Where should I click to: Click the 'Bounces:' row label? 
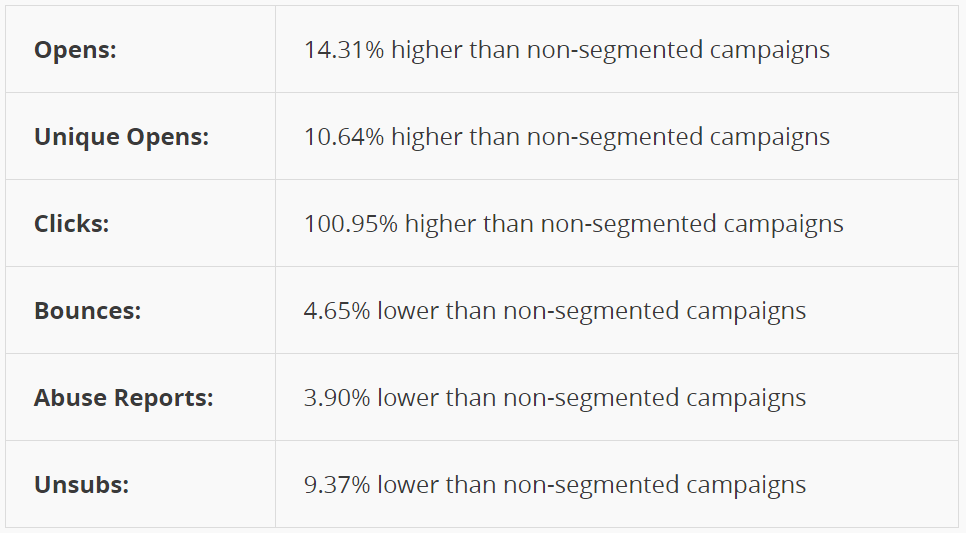click(x=87, y=311)
